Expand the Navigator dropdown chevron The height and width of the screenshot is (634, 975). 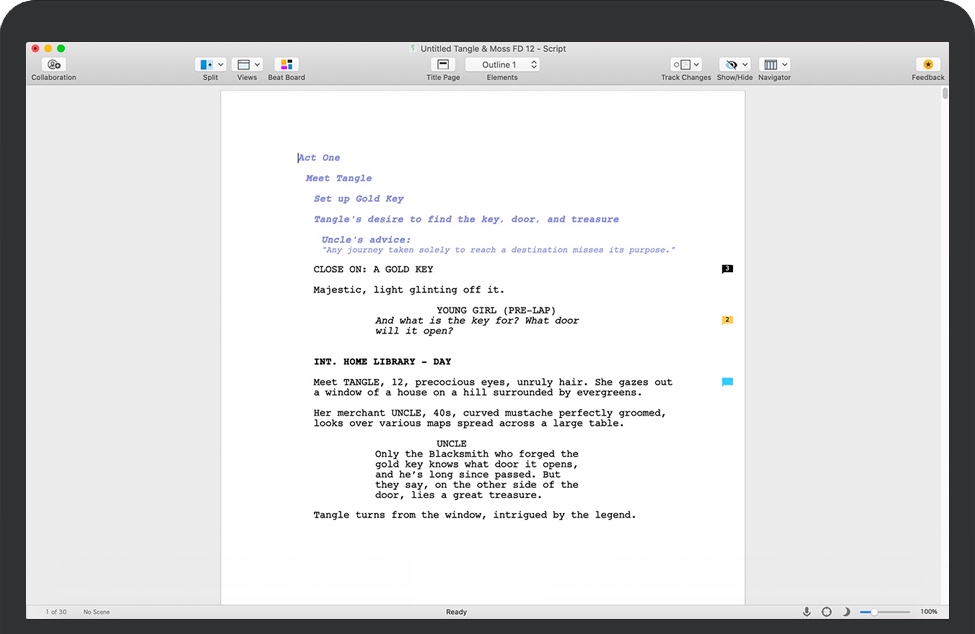click(782, 64)
